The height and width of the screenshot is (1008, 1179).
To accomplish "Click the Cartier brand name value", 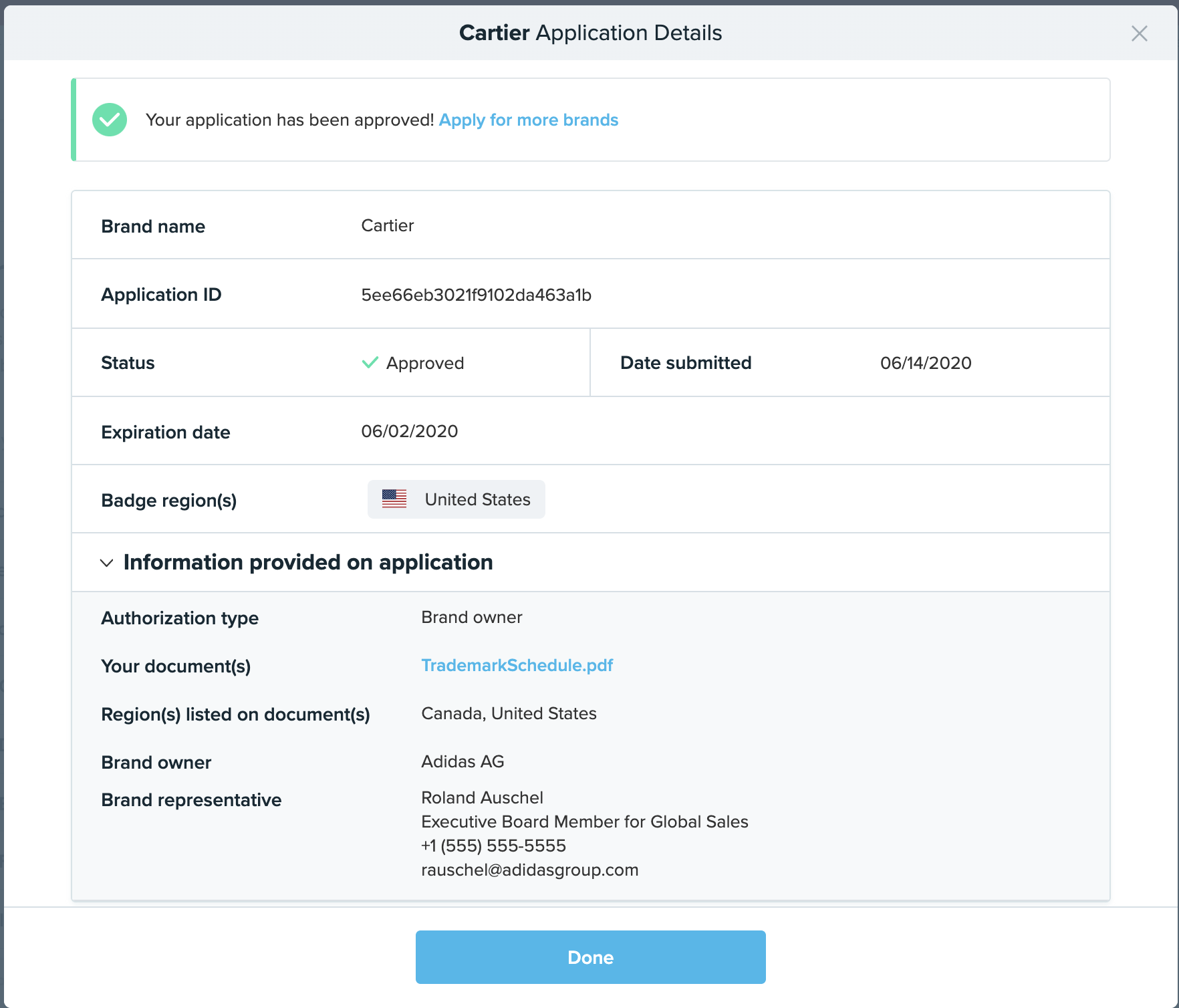I will 387,226.
